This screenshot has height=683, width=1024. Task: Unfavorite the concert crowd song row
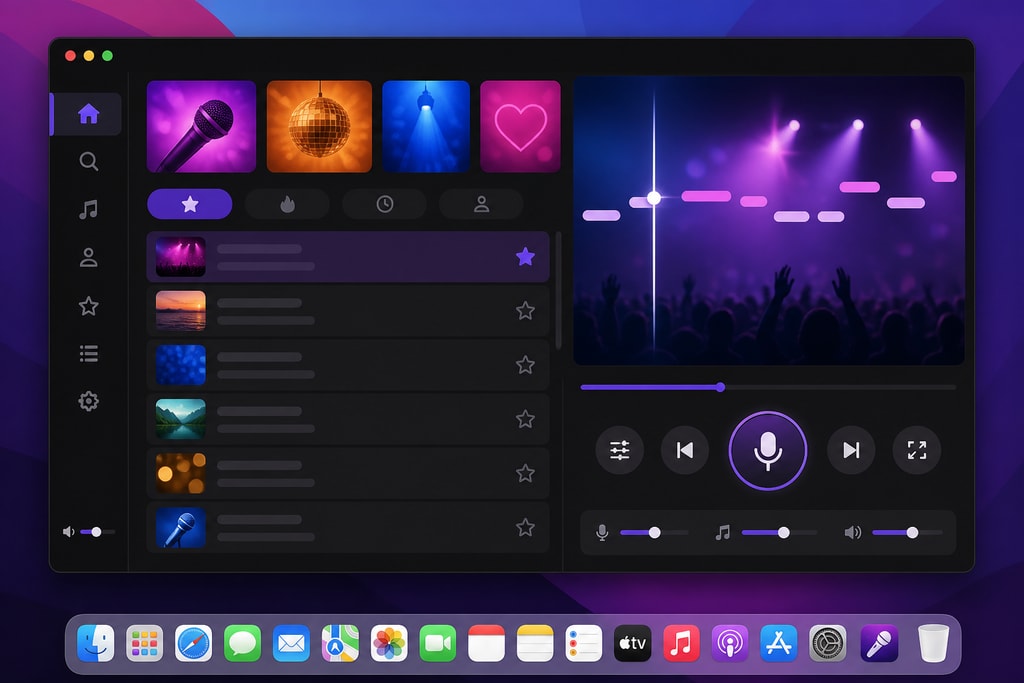click(525, 257)
